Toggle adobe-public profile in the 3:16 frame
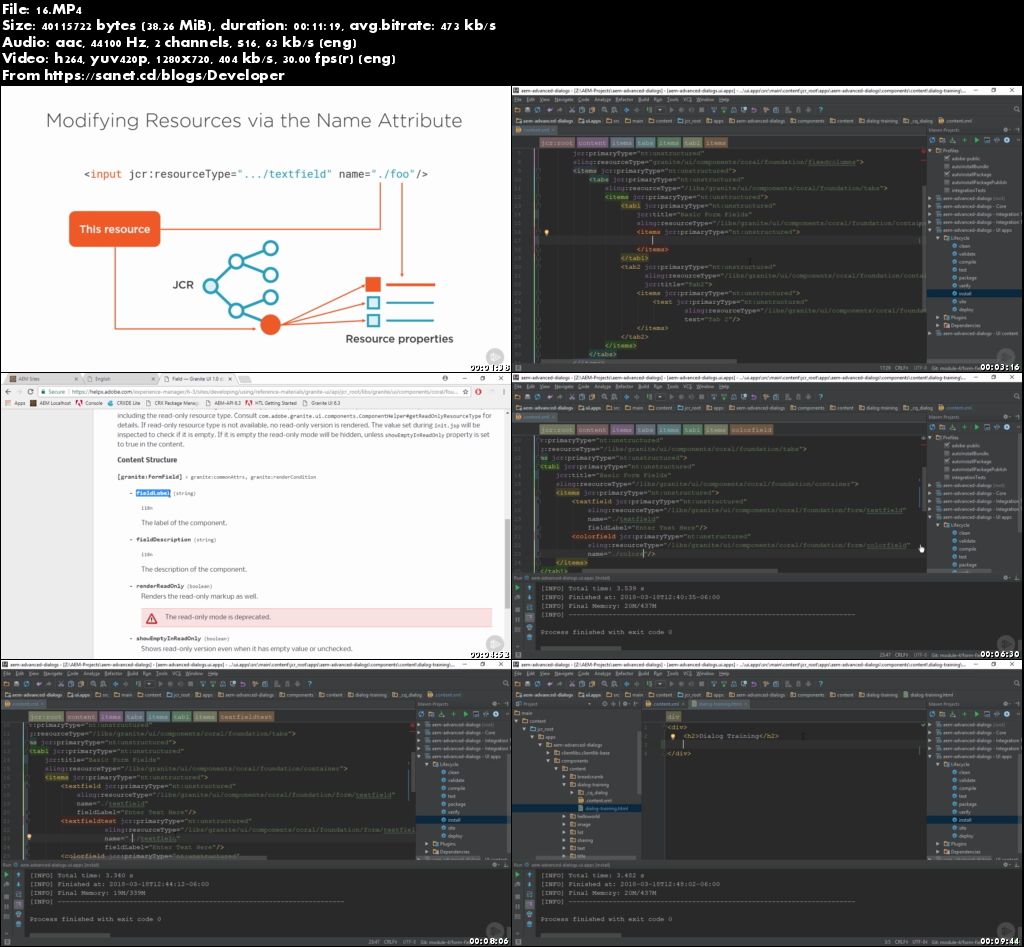The image size is (1024, 947). point(946,159)
